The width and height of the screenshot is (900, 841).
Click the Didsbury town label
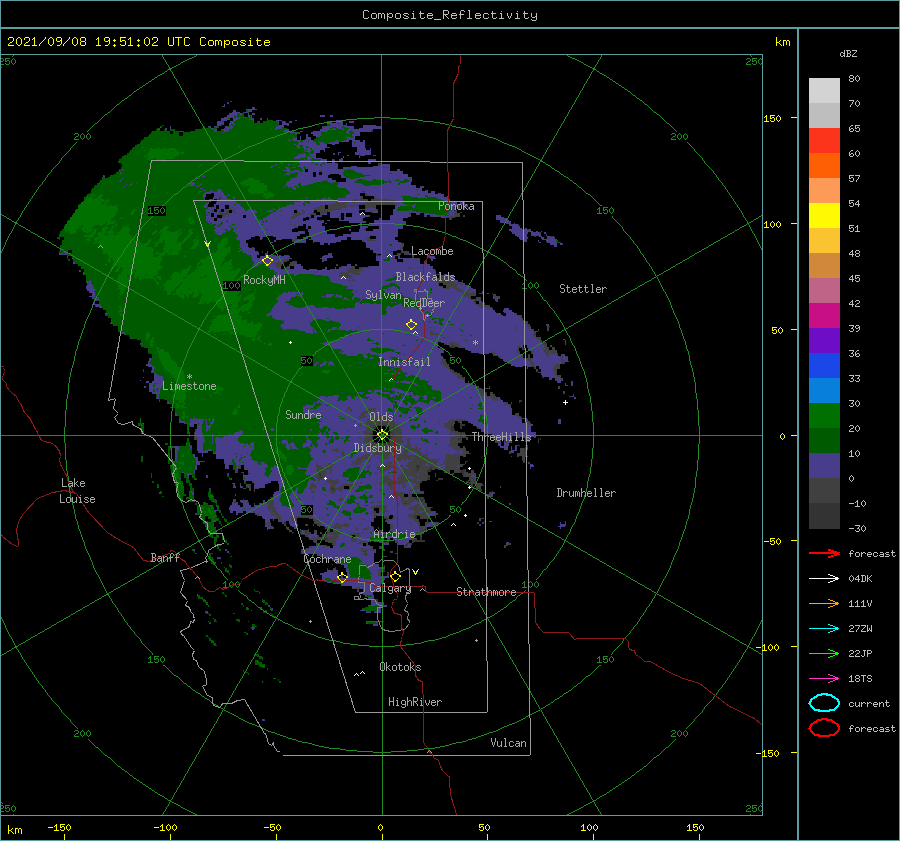(x=378, y=448)
